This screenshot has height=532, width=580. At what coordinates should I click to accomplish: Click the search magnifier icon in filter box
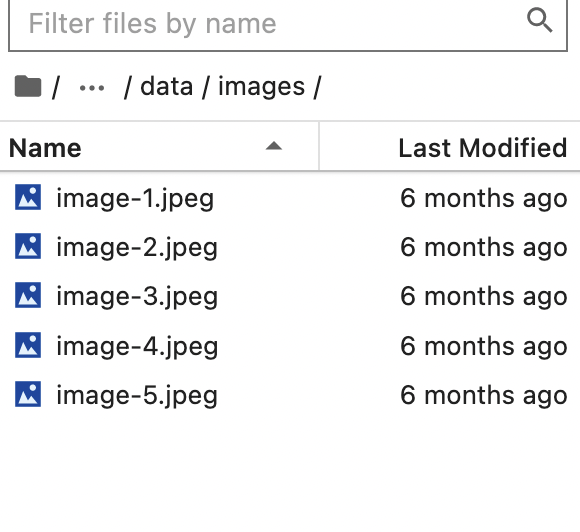[x=540, y=21]
